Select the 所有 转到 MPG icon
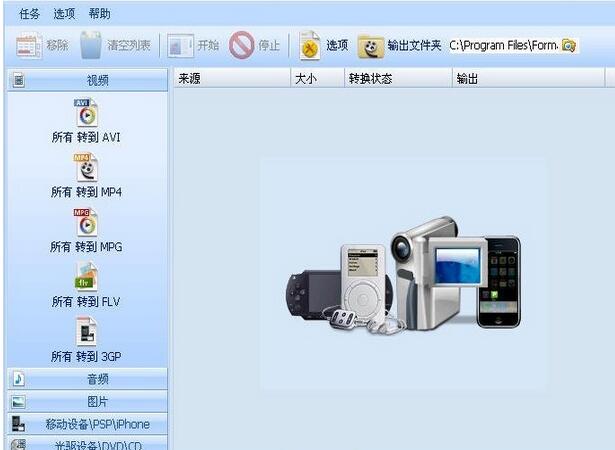The image size is (615, 450). pyautogui.click(x=86, y=222)
